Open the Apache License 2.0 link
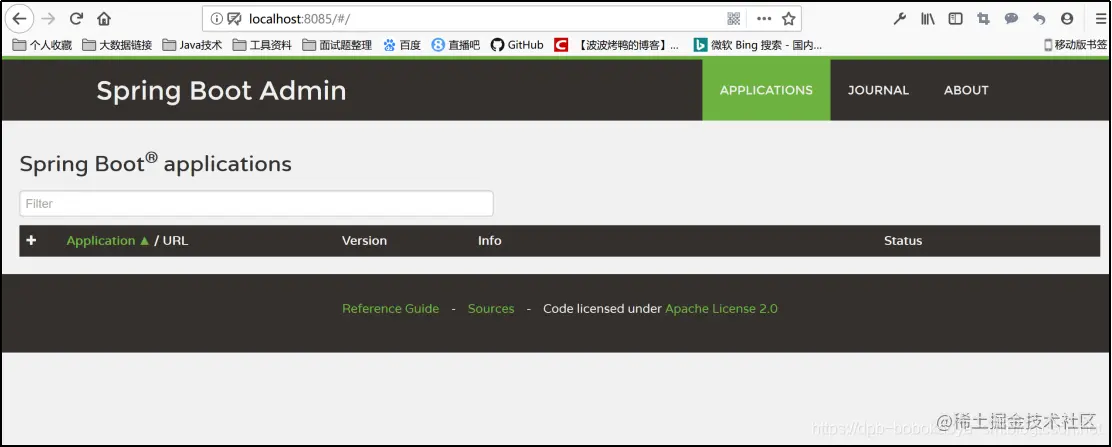This screenshot has width=1112, height=447. click(x=721, y=309)
